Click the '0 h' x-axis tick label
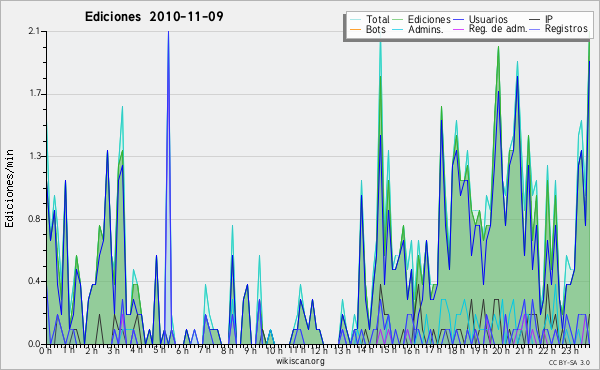600x370 pixels. coord(46,351)
